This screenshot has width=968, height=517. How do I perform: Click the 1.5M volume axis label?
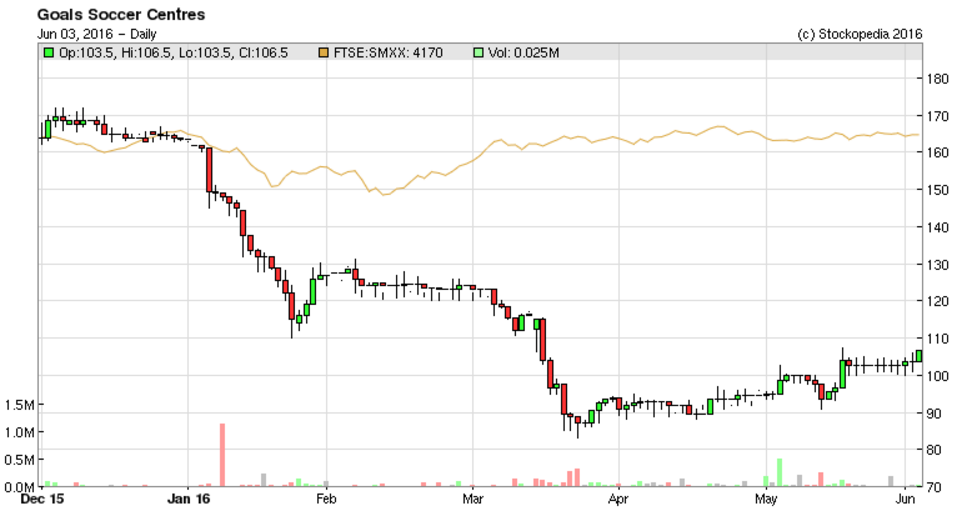click(x=19, y=405)
